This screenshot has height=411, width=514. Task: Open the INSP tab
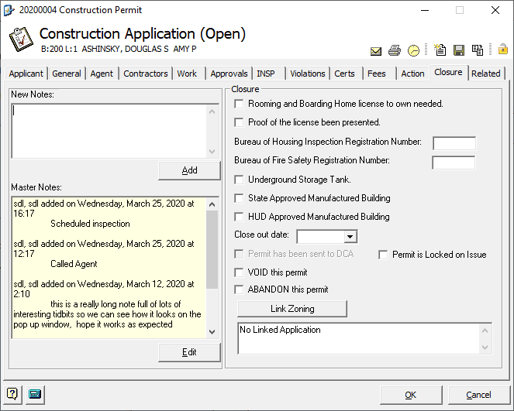(266, 73)
